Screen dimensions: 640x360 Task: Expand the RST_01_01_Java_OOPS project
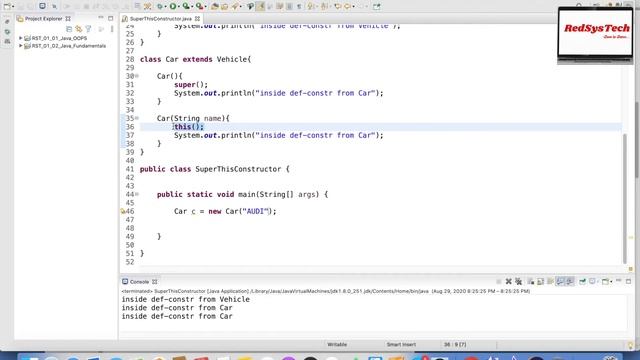click(21, 38)
